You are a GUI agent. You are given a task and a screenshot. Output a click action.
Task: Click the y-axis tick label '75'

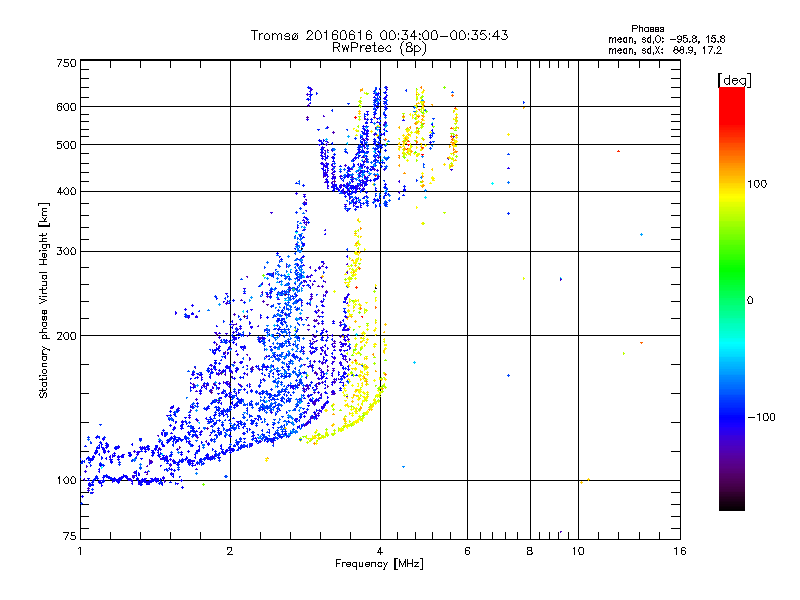click(70, 536)
